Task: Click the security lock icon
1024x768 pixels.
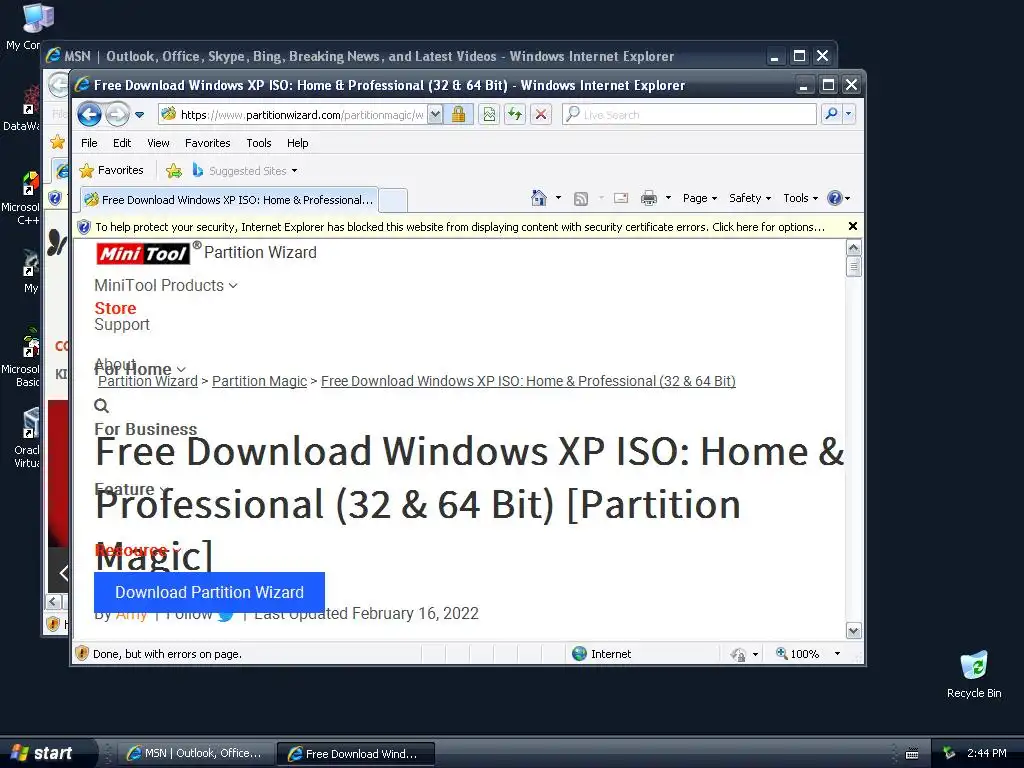Action: click(458, 115)
